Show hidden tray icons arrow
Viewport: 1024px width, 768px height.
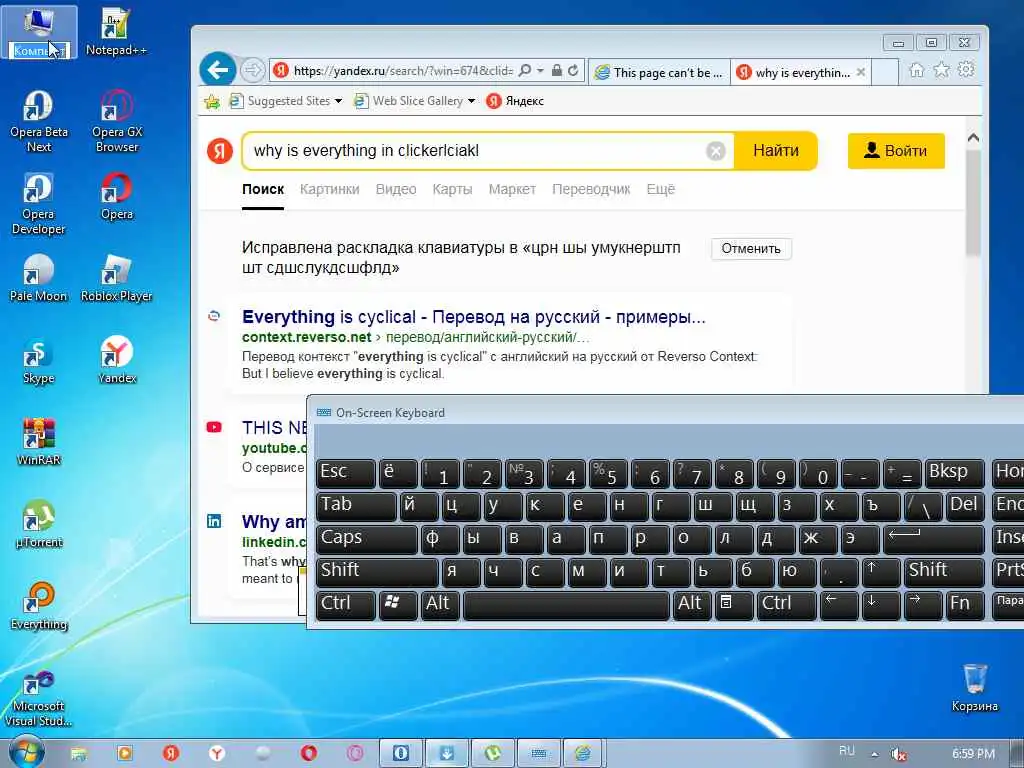(x=875, y=754)
